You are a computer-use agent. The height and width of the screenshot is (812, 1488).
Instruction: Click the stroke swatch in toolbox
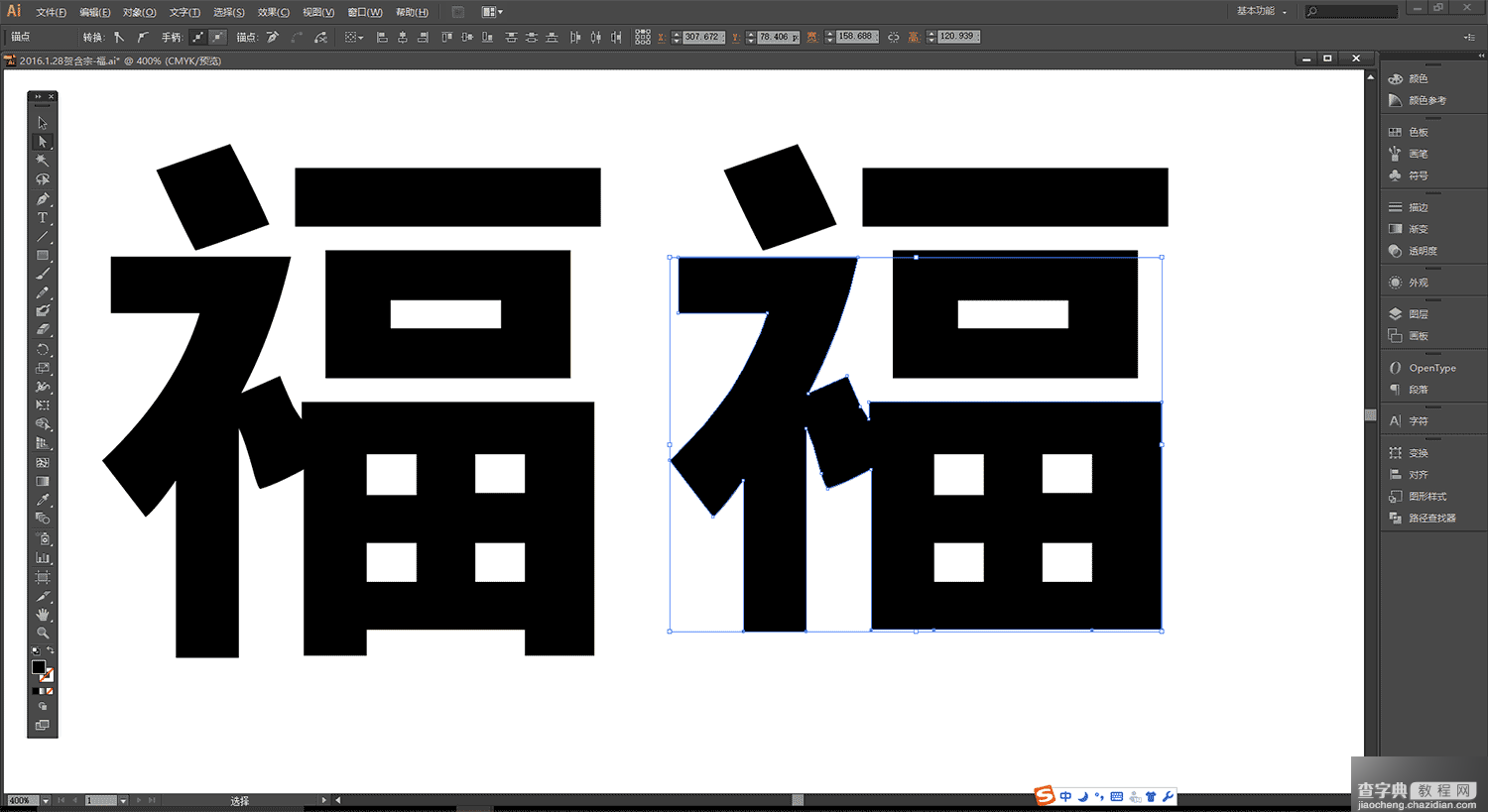point(48,675)
